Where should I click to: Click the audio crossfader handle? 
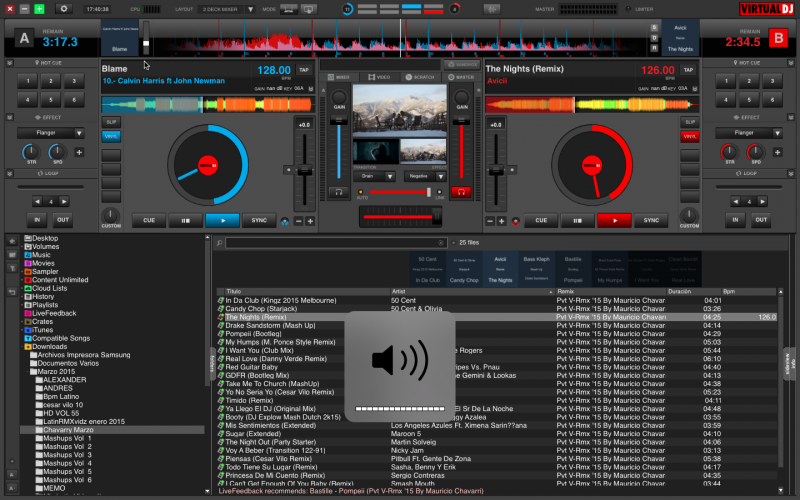436,217
